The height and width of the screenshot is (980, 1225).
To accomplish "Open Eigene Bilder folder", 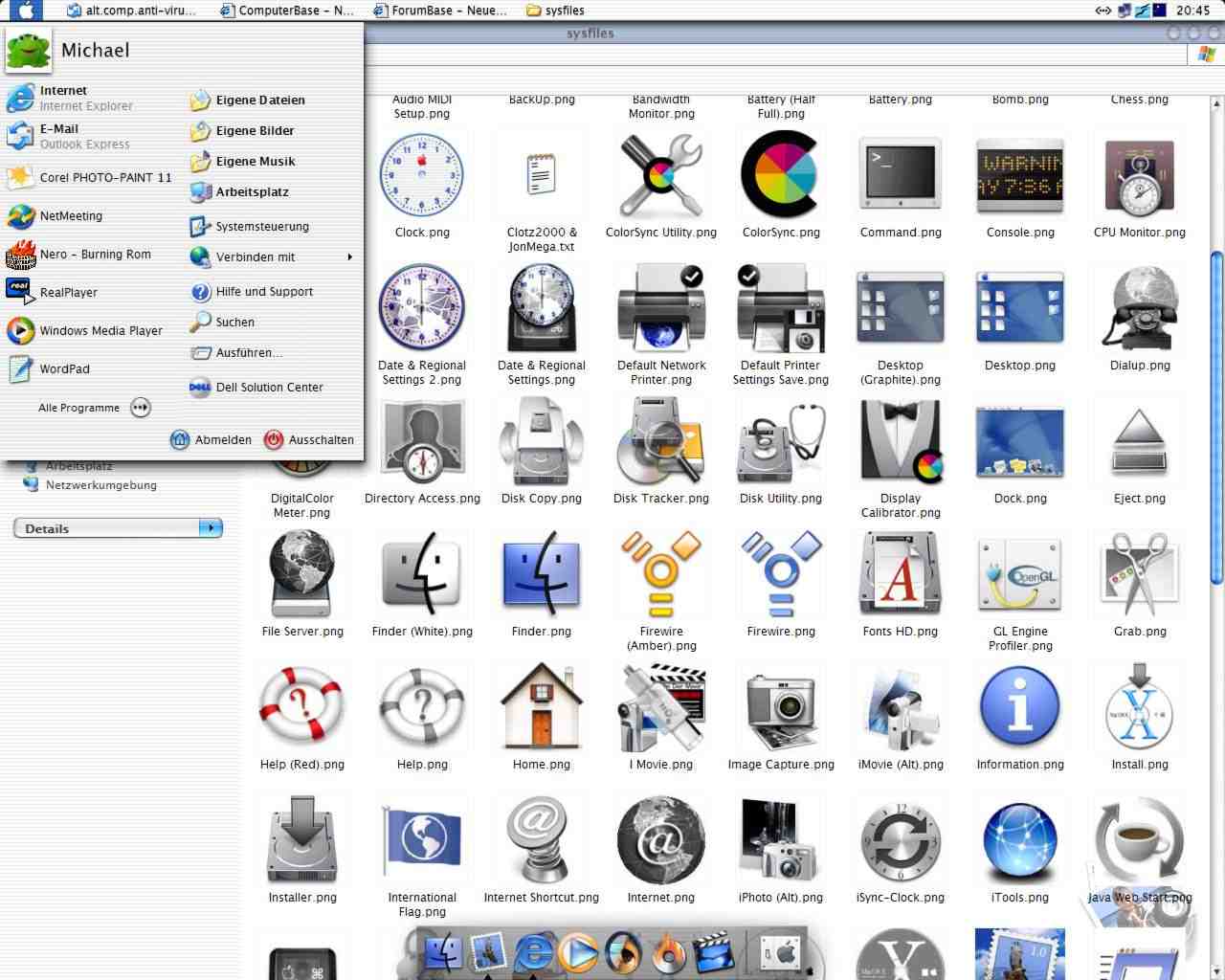I will coord(242,131).
